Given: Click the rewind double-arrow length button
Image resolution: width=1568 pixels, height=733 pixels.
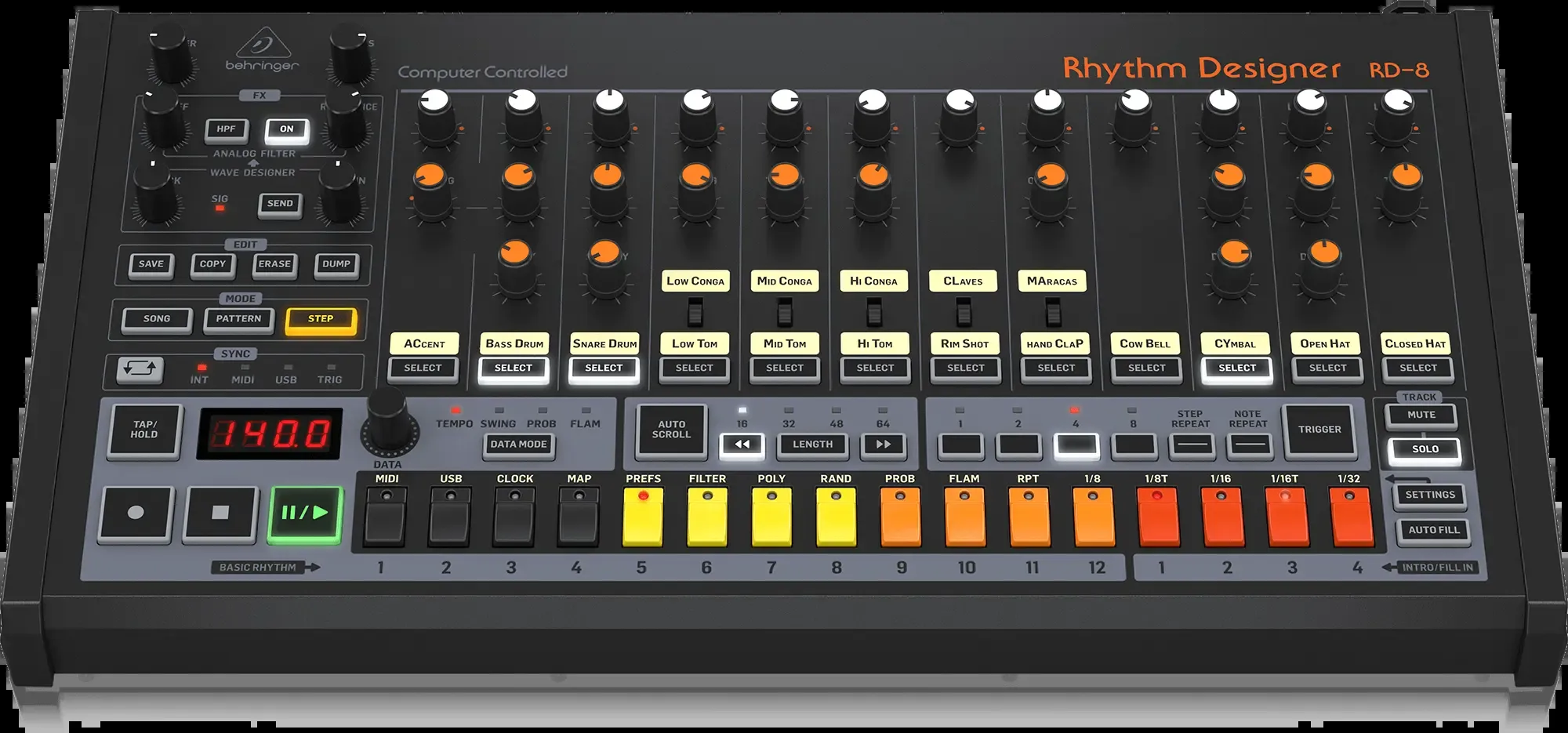Looking at the screenshot, I should [742, 445].
